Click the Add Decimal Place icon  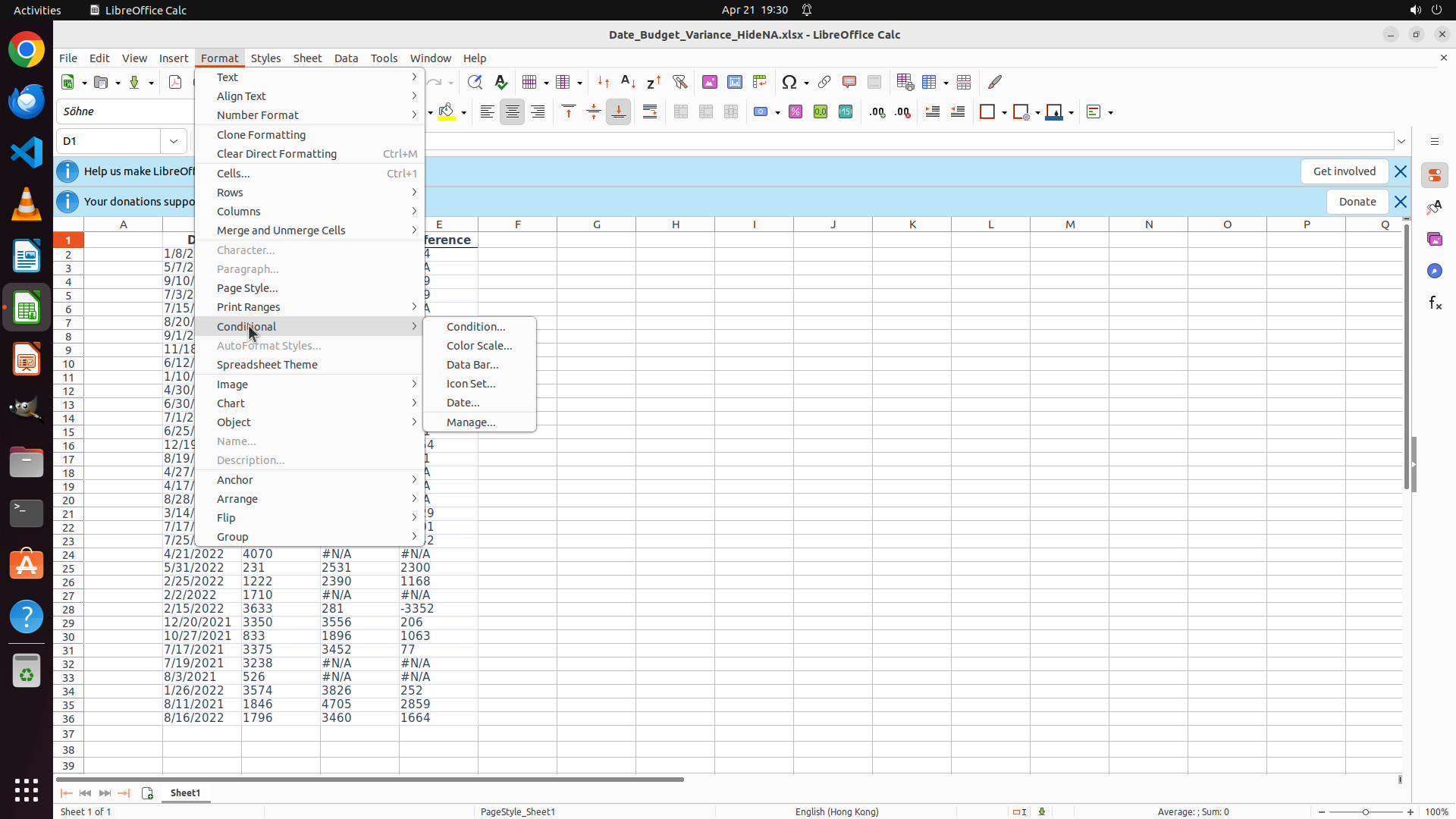tap(877, 112)
